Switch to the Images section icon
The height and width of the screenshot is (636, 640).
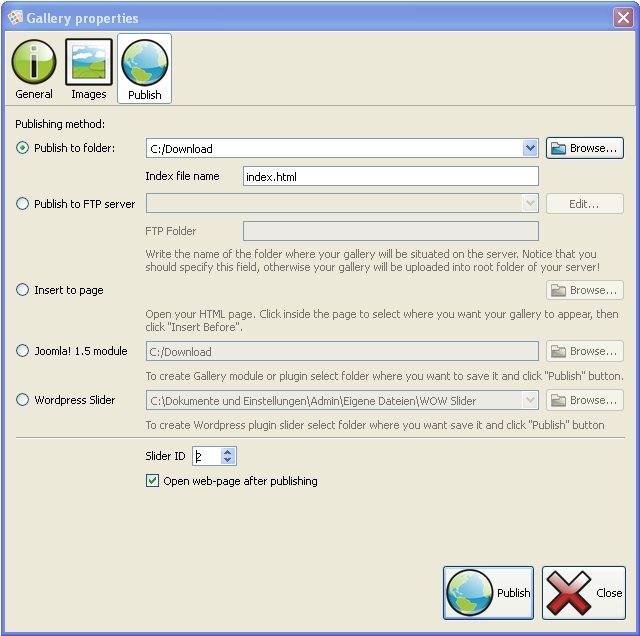(x=88, y=62)
